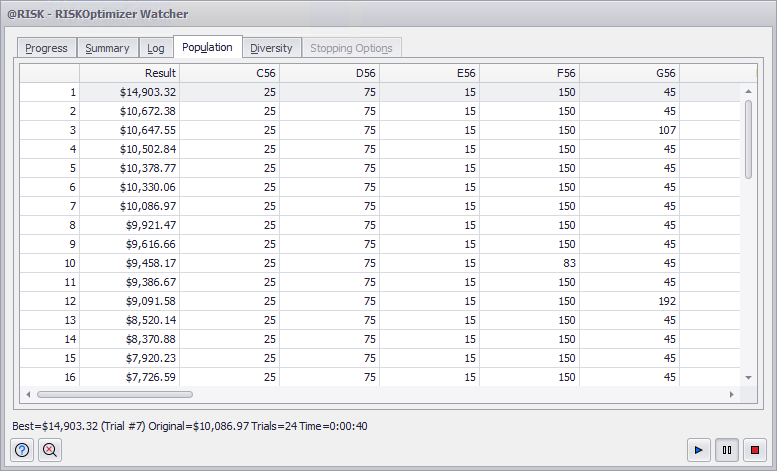Image resolution: width=777 pixels, height=471 pixels.
Task: Select row number 16 header
Action: click(x=50, y=377)
